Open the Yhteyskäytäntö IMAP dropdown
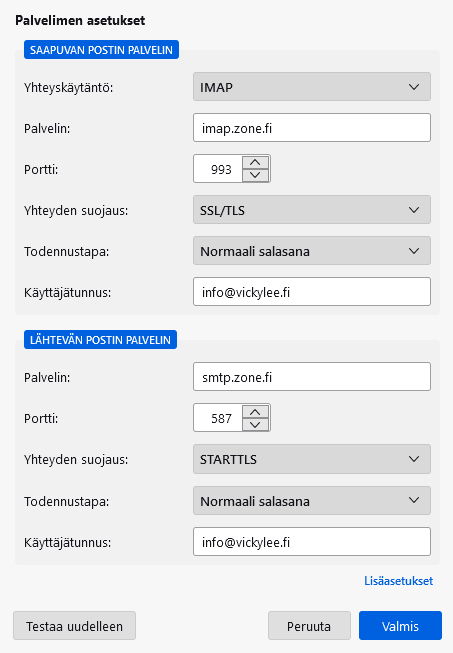Viewport: 453px width, 653px height. [x=312, y=87]
